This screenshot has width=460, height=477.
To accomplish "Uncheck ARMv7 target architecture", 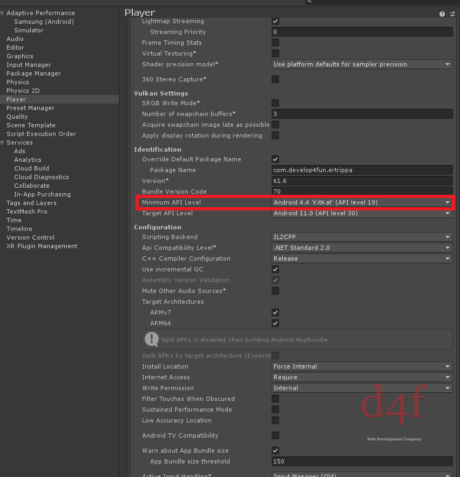I will (275, 312).
